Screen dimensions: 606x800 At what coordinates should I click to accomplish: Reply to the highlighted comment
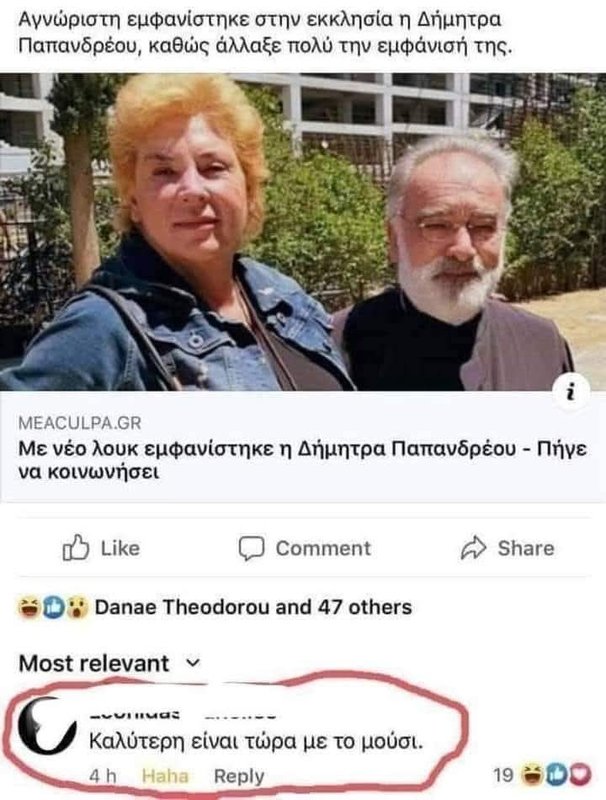(239, 776)
